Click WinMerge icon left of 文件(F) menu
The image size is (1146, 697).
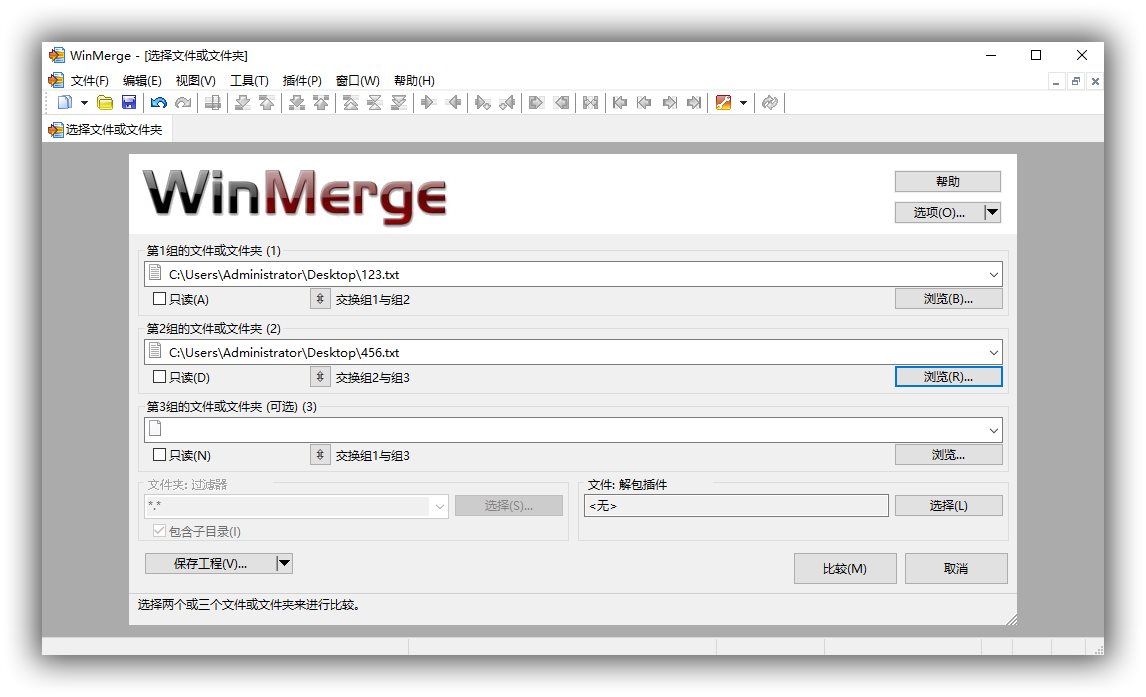click(56, 80)
